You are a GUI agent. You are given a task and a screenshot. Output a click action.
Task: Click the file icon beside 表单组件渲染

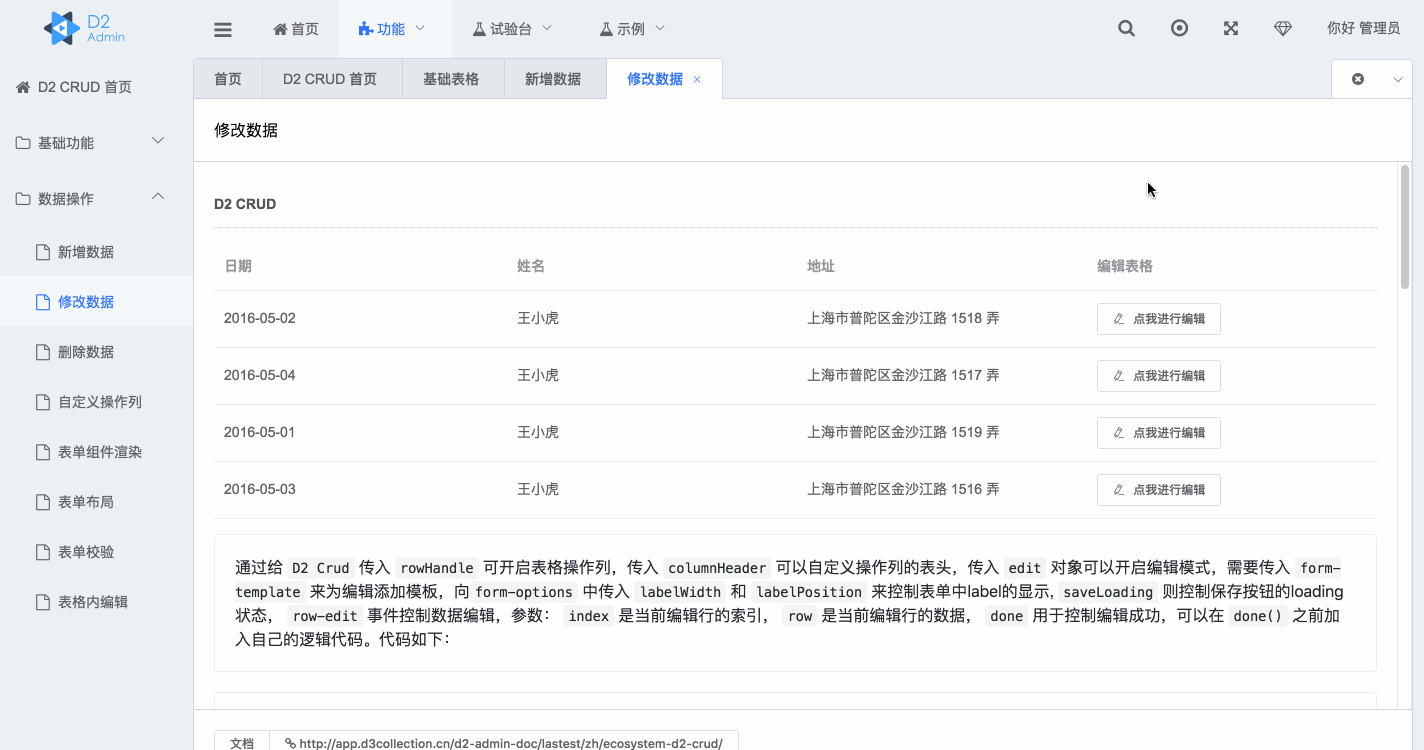(x=43, y=452)
